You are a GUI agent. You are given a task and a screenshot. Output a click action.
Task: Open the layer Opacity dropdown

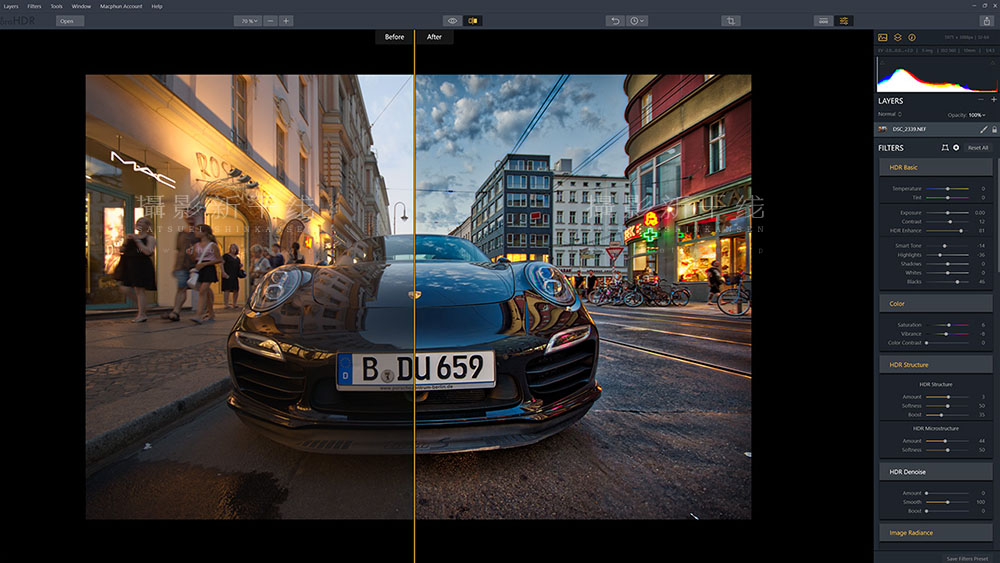click(976, 115)
